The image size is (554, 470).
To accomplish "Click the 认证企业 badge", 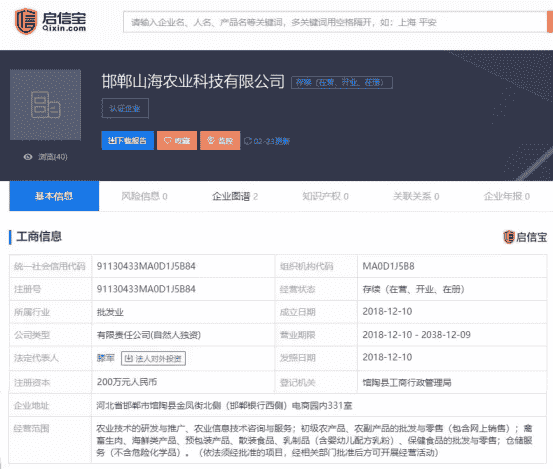I will point(125,108).
